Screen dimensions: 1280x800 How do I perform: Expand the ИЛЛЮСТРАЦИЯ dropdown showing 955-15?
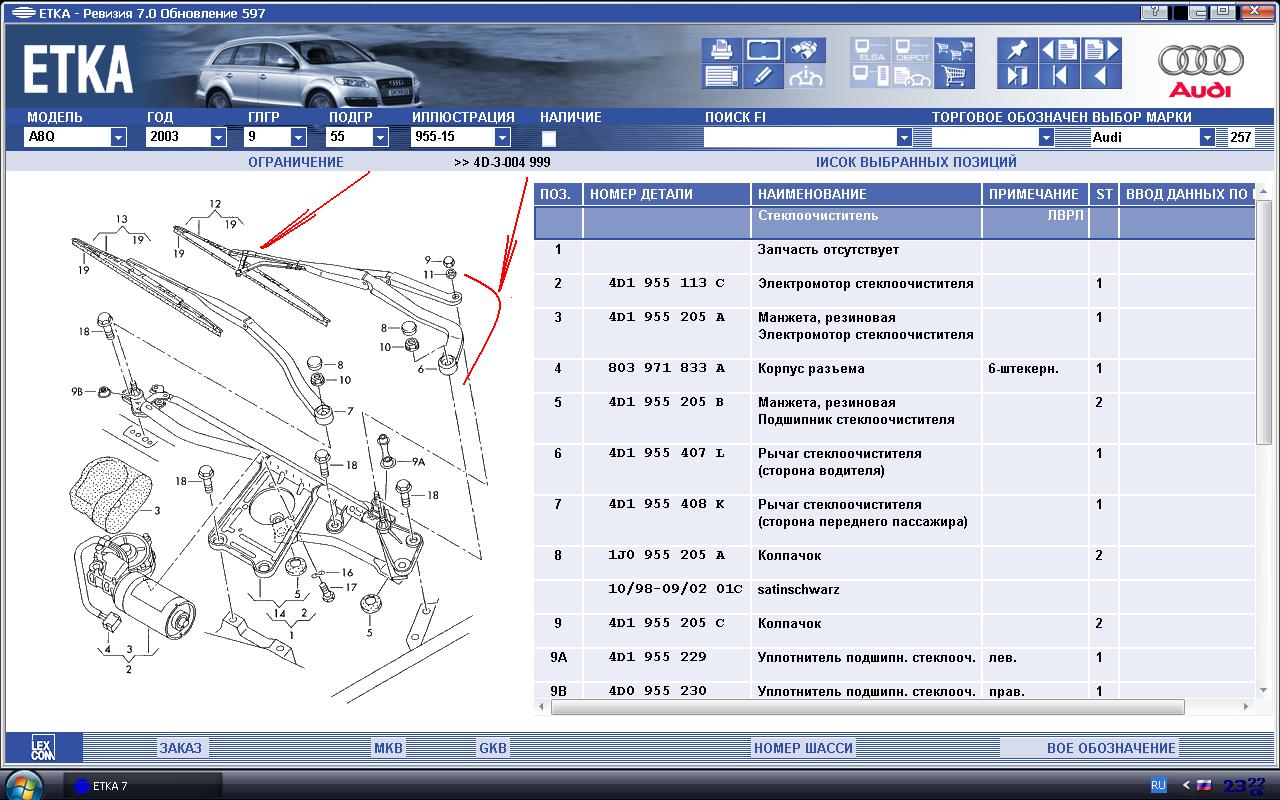502,137
